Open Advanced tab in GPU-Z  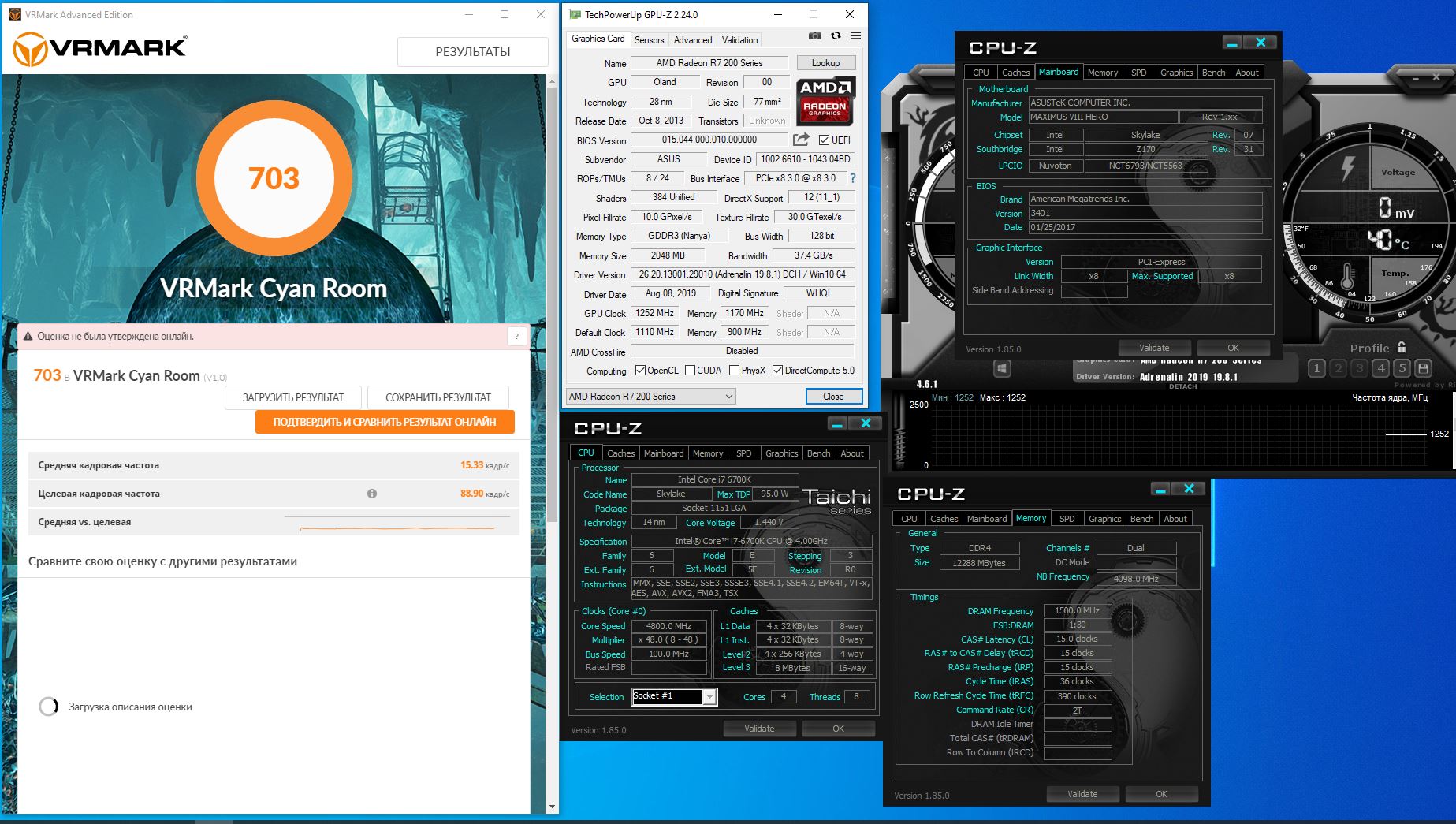692,40
